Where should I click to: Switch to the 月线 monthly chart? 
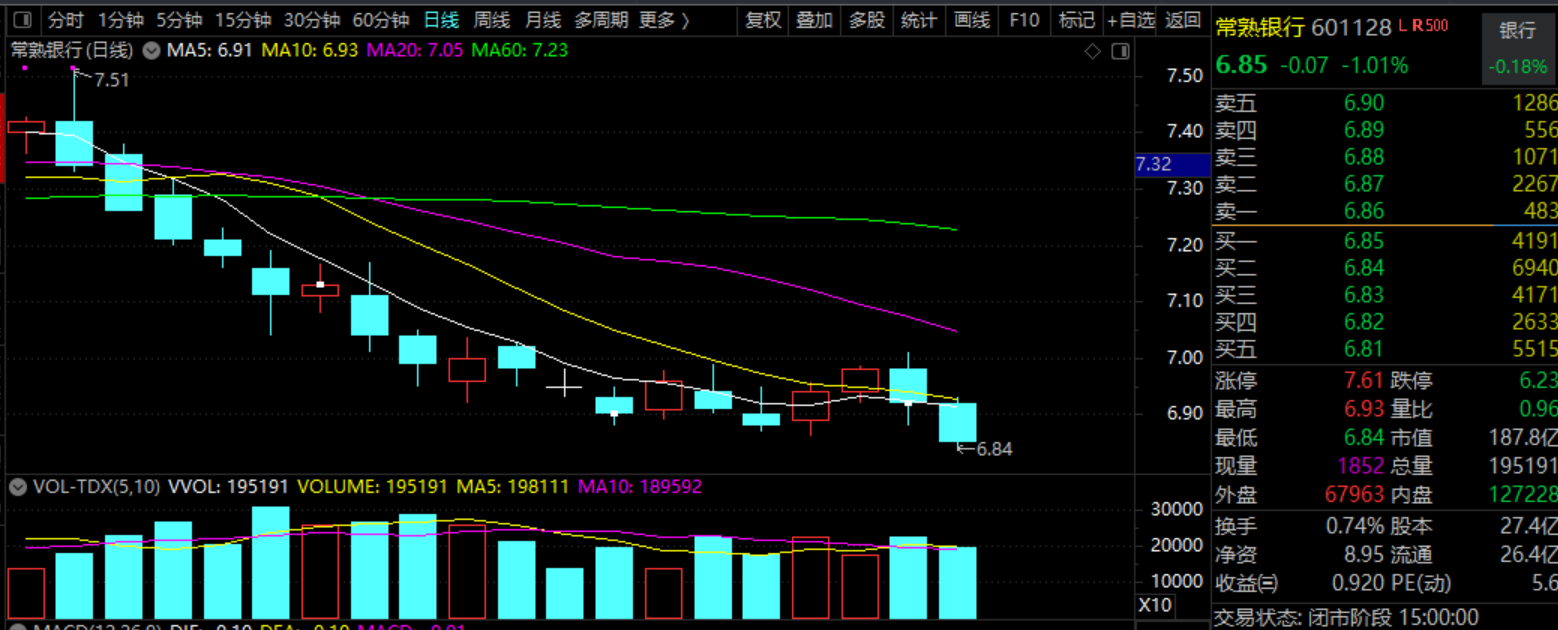[x=543, y=20]
